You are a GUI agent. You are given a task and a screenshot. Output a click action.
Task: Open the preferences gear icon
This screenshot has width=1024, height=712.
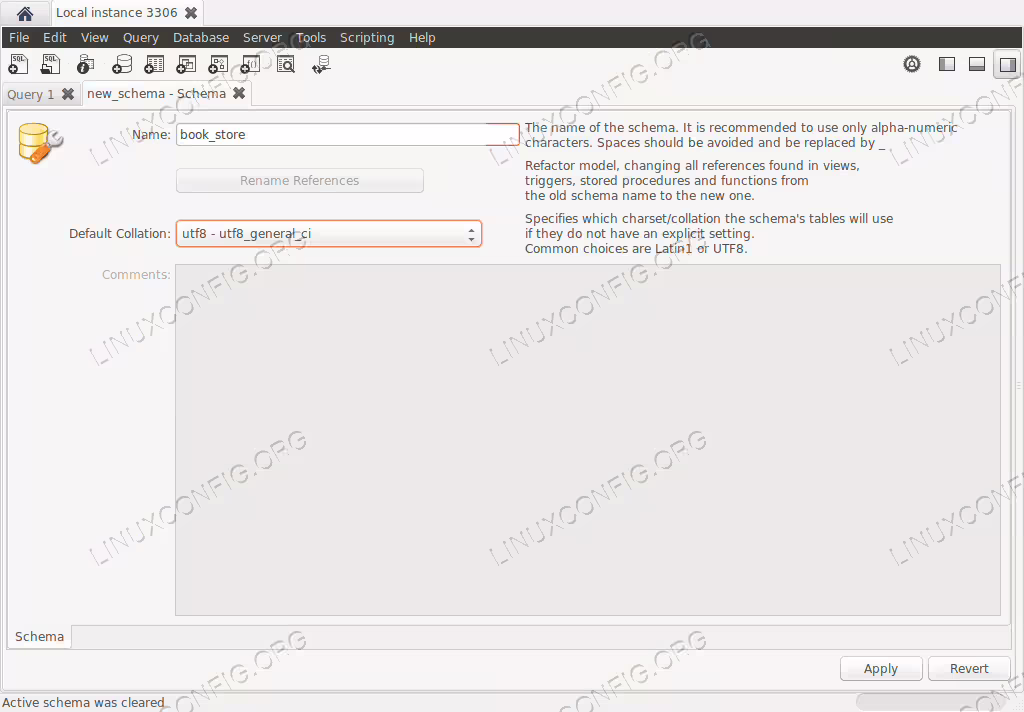click(912, 64)
